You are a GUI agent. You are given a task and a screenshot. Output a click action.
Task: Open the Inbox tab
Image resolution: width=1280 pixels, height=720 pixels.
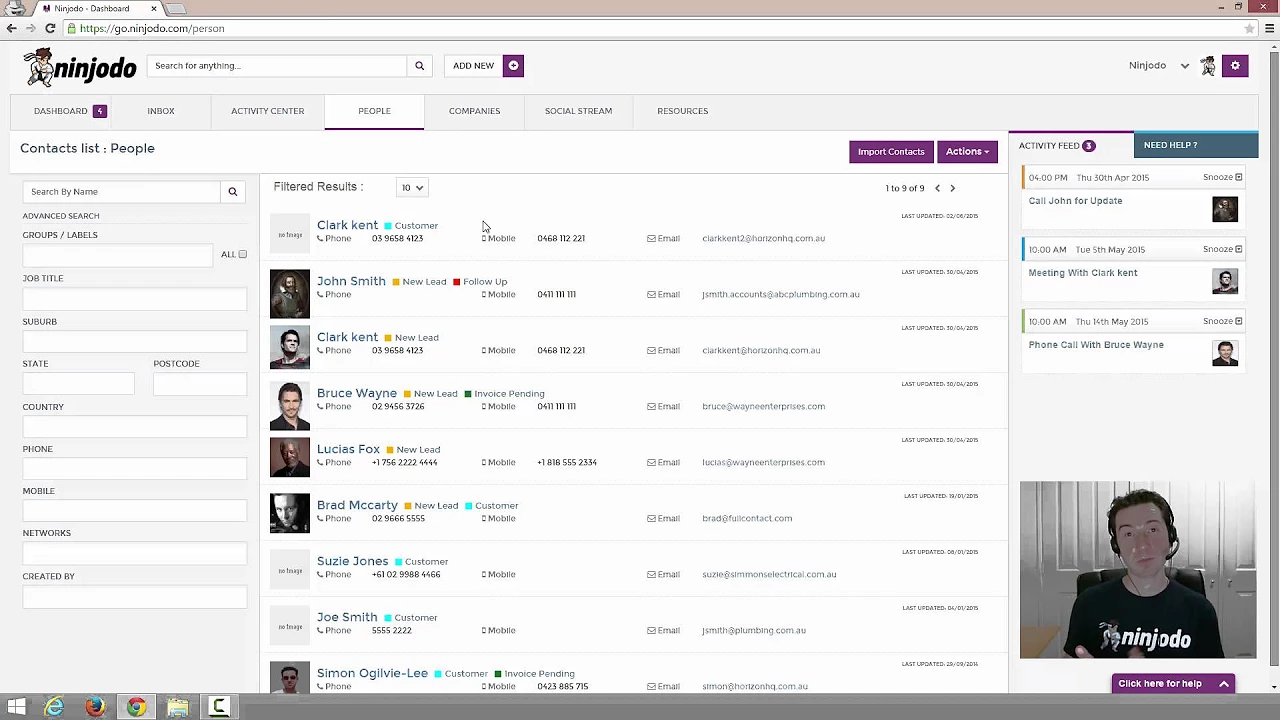coord(161,111)
